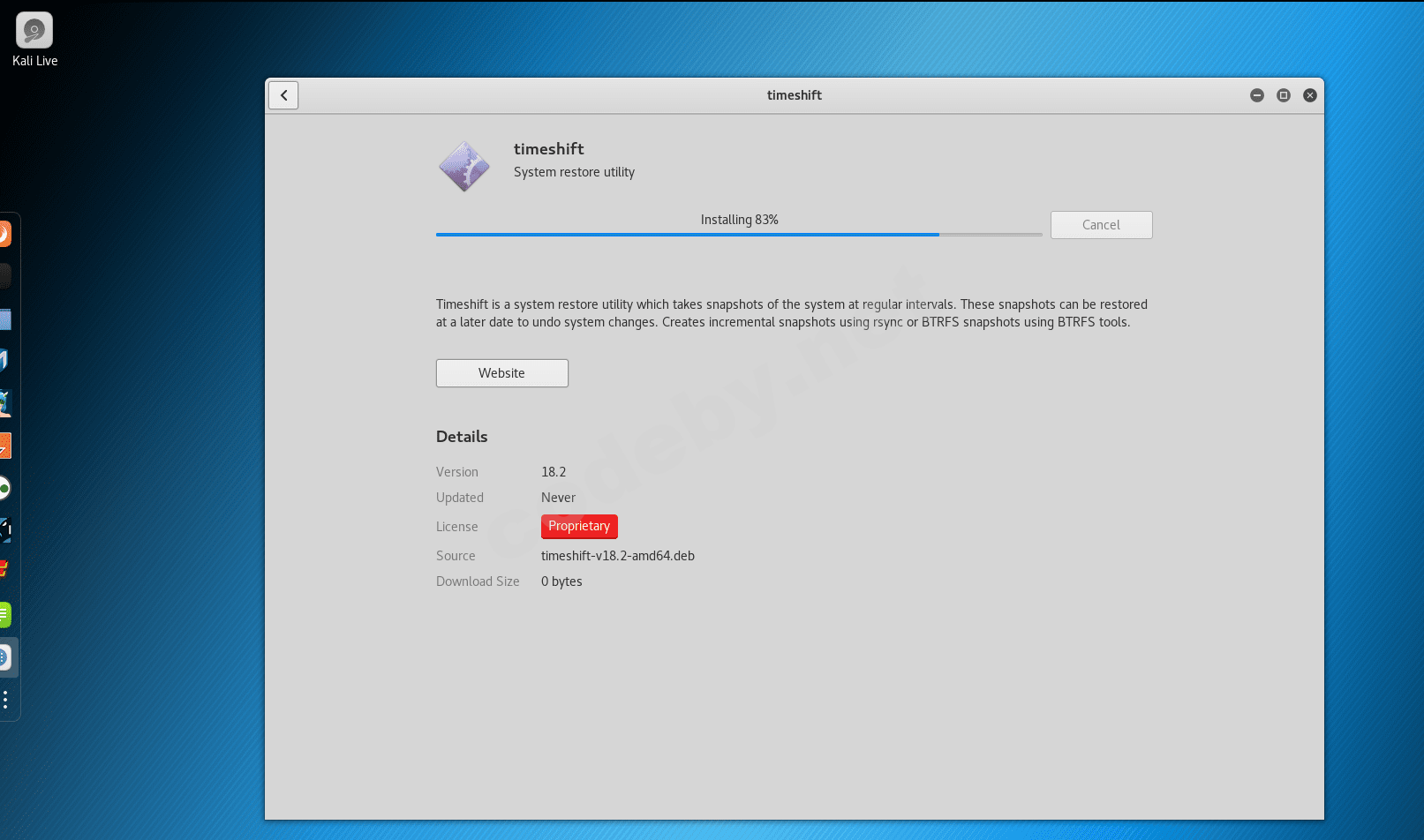
Task: Click the bold 'timeshift' app name heading
Action: click(549, 149)
